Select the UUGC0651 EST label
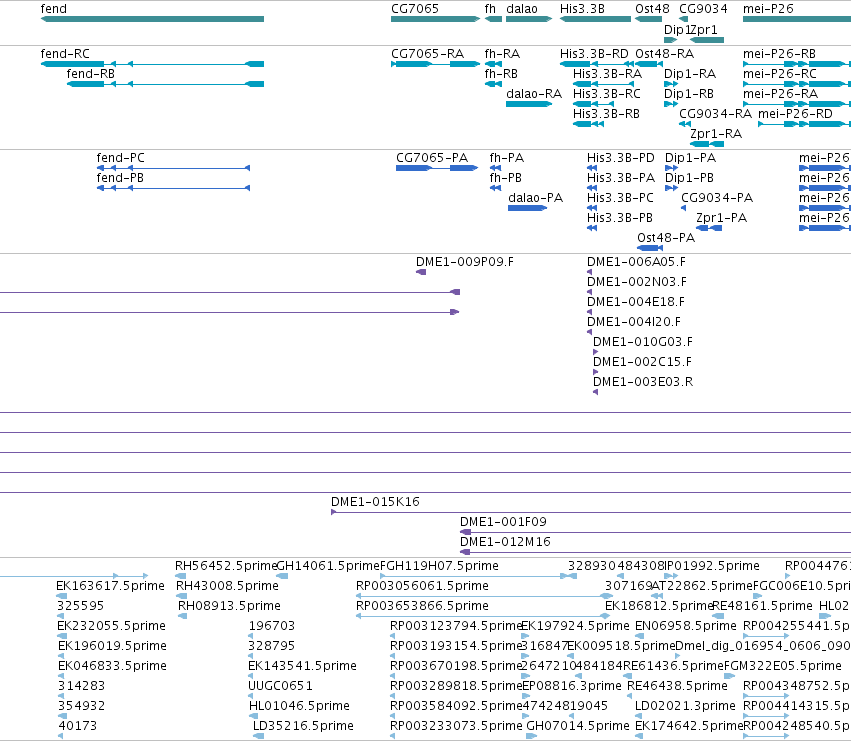 coord(280,686)
